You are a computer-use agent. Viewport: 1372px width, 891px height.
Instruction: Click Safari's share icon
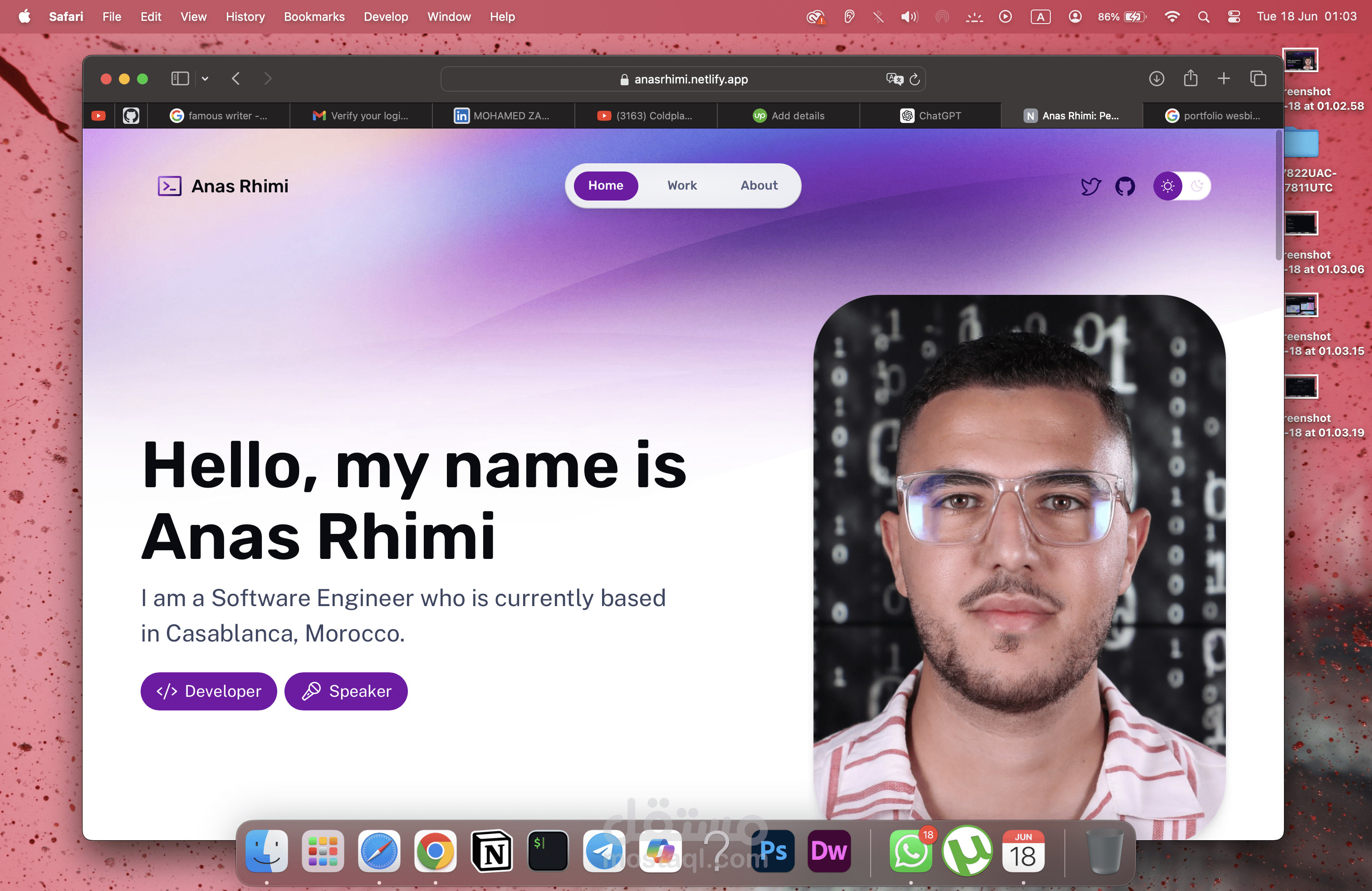(1191, 78)
